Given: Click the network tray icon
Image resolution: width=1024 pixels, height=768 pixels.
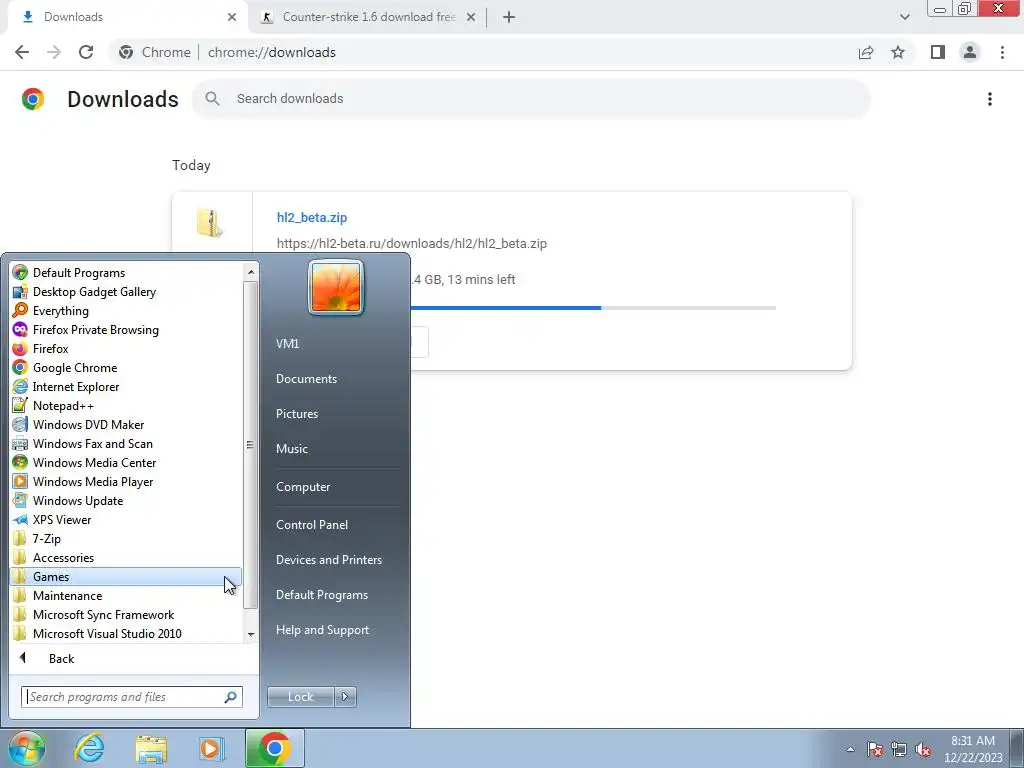Looking at the screenshot, I should [899, 749].
